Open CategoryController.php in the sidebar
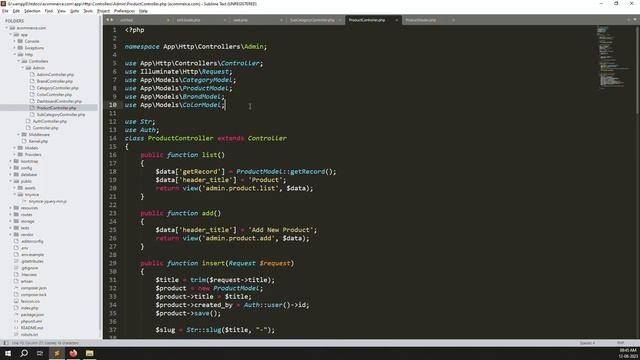The width and height of the screenshot is (640, 360). pyautogui.click(x=58, y=88)
